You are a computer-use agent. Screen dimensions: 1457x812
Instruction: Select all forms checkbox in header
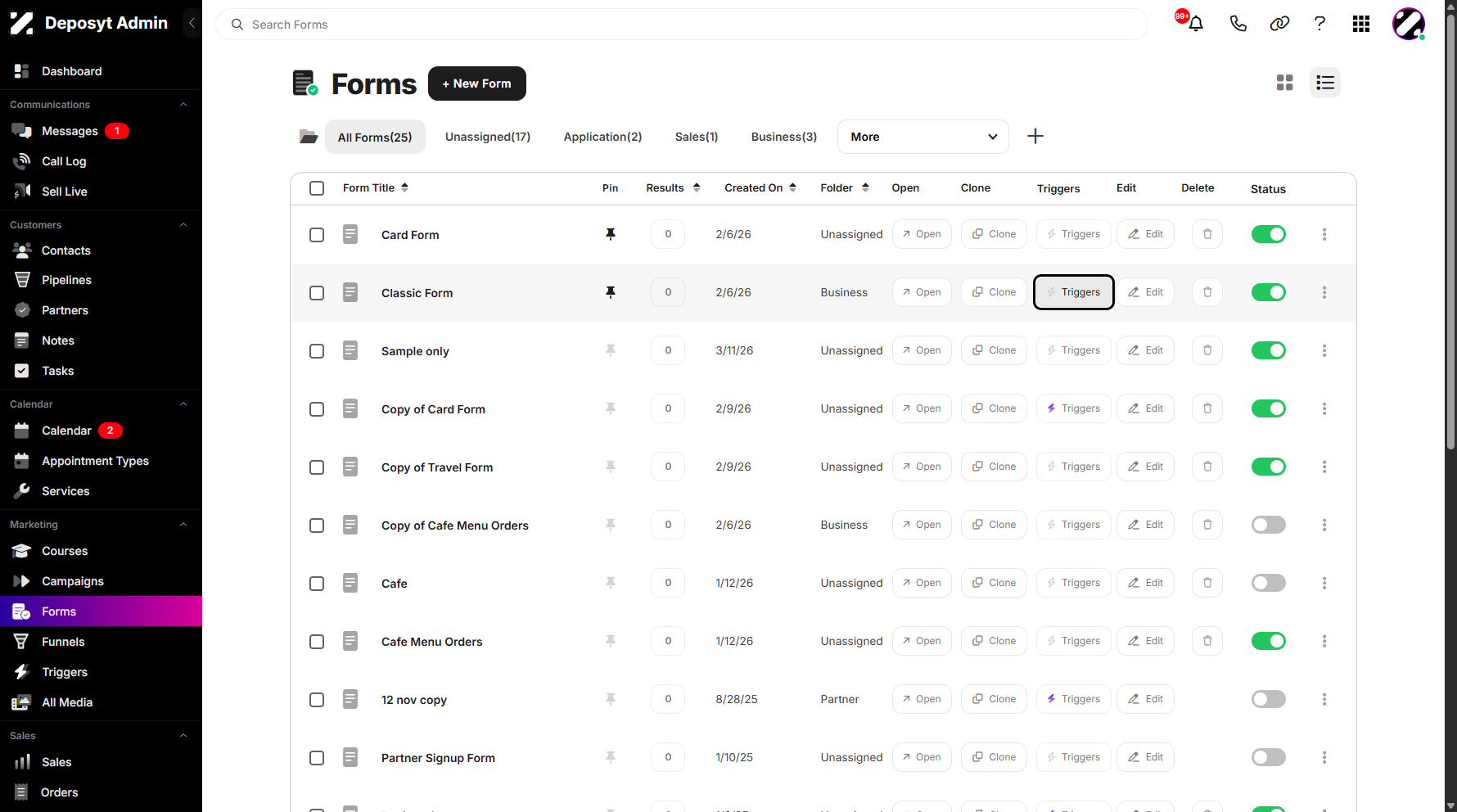[317, 188]
